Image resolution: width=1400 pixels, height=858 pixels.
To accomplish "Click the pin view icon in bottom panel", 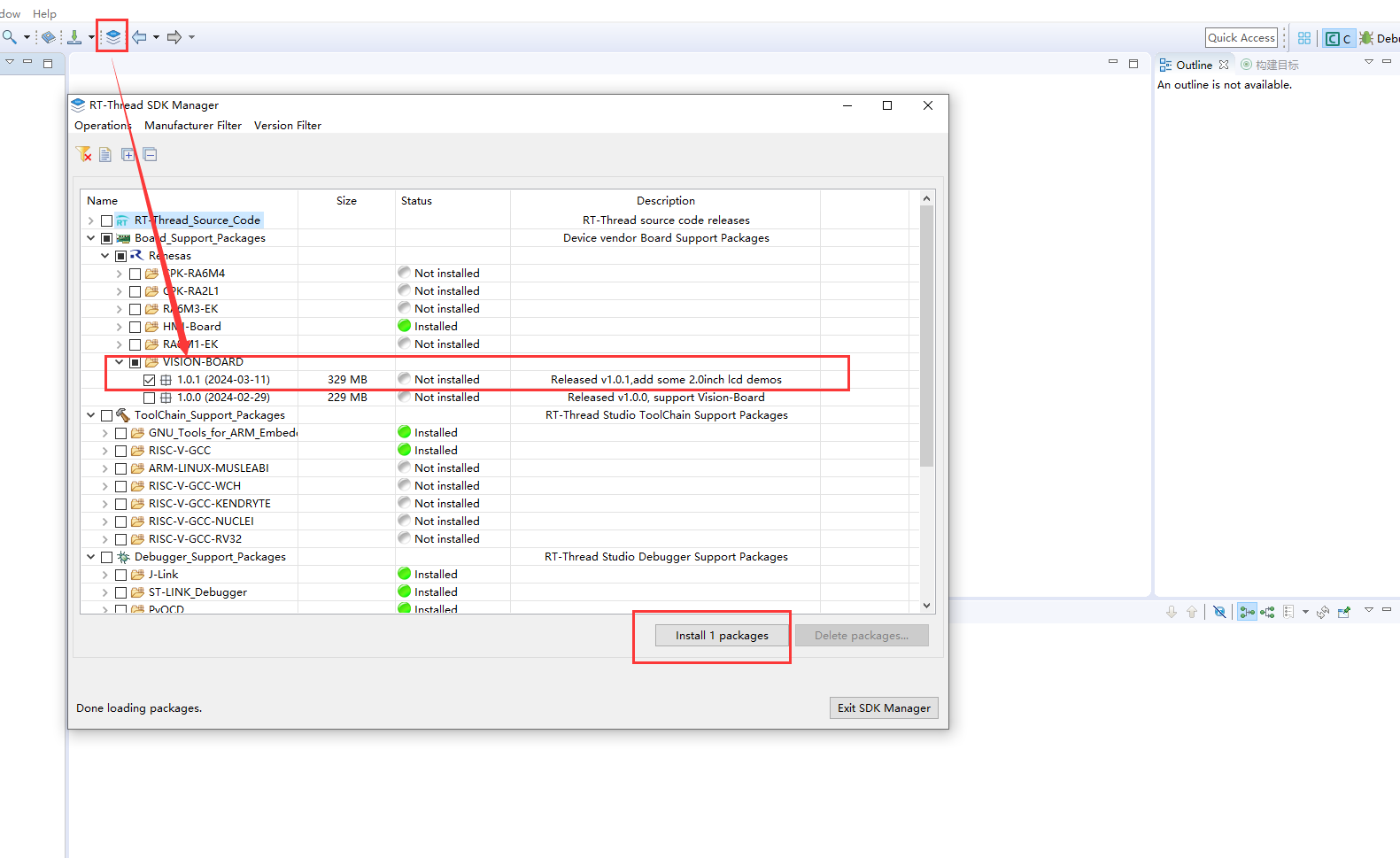I will (x=1344, y=612).
